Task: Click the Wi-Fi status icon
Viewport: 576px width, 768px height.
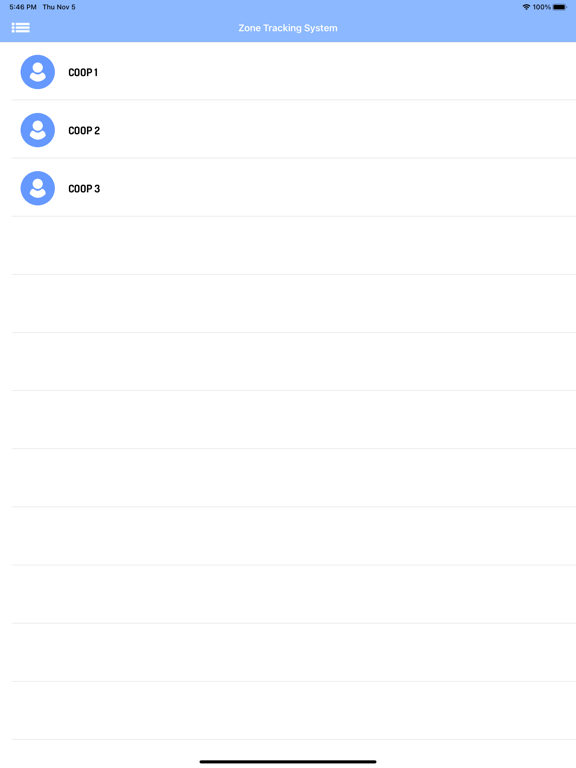Action: coord(527,7)
